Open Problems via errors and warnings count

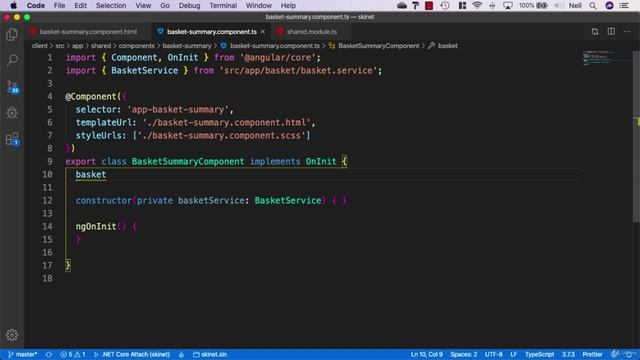pos(73,354)
